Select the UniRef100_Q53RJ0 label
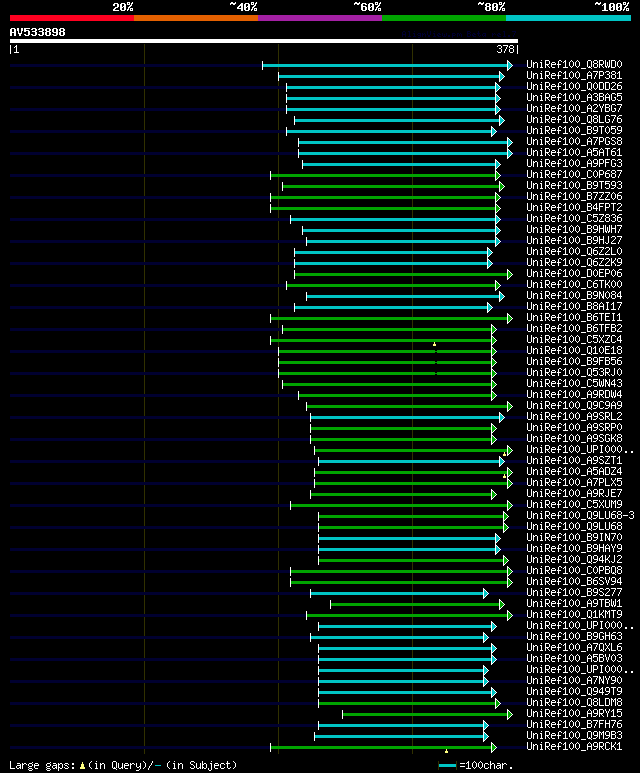The height and width of the screenshot is (773, 640). pyautogui.click(x=574, y=373)
